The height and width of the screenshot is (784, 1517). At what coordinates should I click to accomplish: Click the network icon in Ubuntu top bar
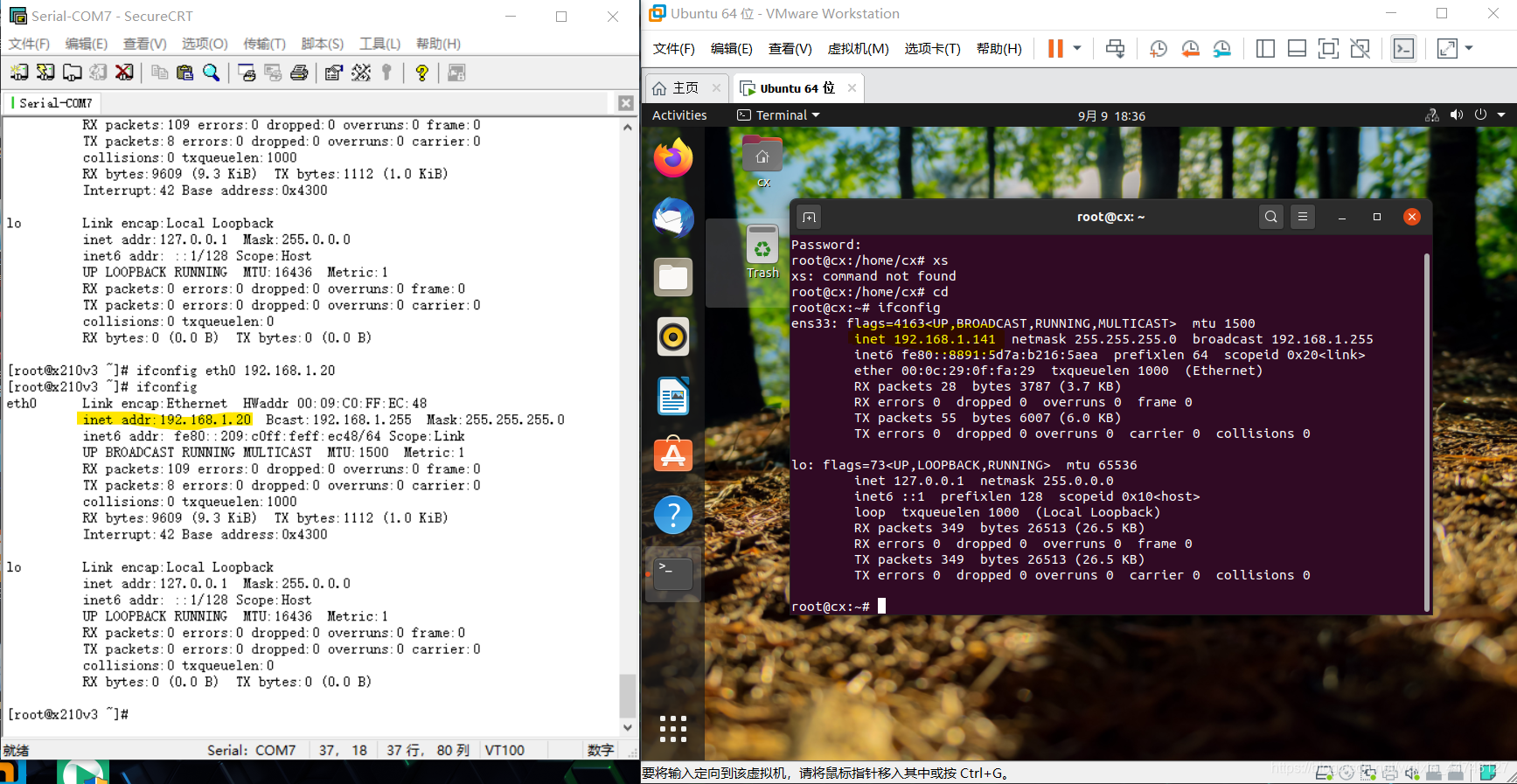coord(1431,115)
